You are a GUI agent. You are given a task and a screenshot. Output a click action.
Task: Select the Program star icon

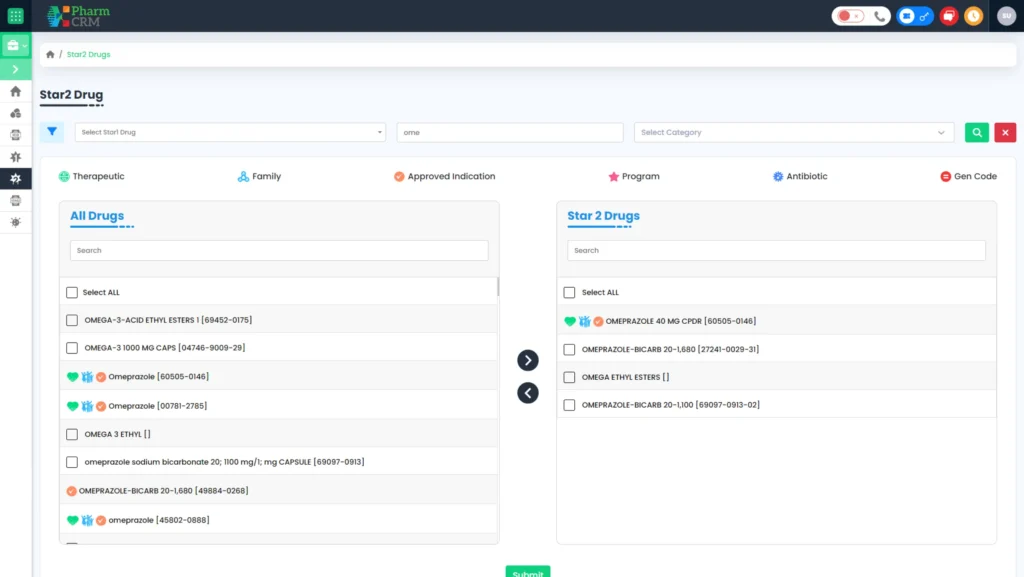click(614, 176)
